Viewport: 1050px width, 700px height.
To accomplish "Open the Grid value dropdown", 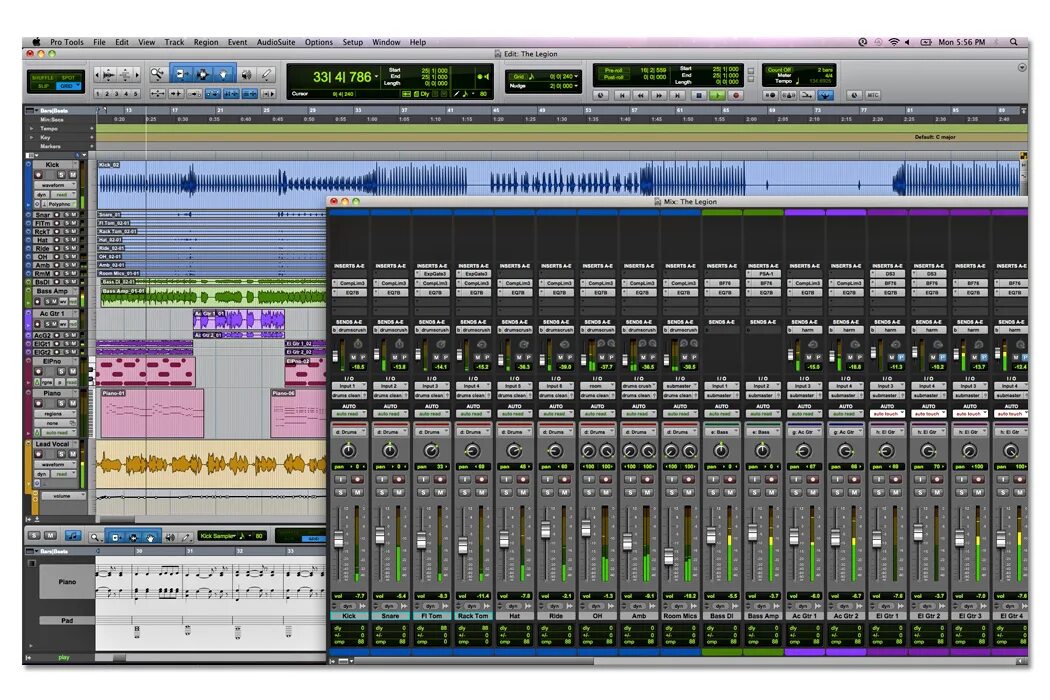I will pos(574,76).
